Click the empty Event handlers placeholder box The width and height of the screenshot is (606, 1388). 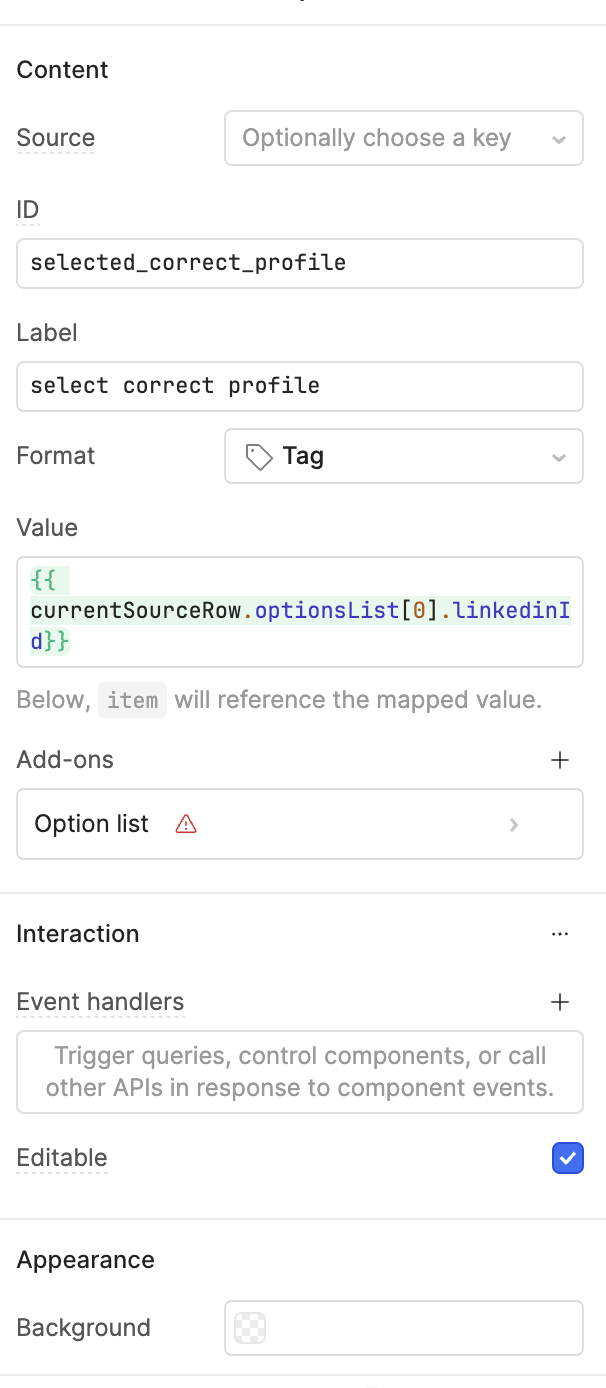click(300, 1072)
